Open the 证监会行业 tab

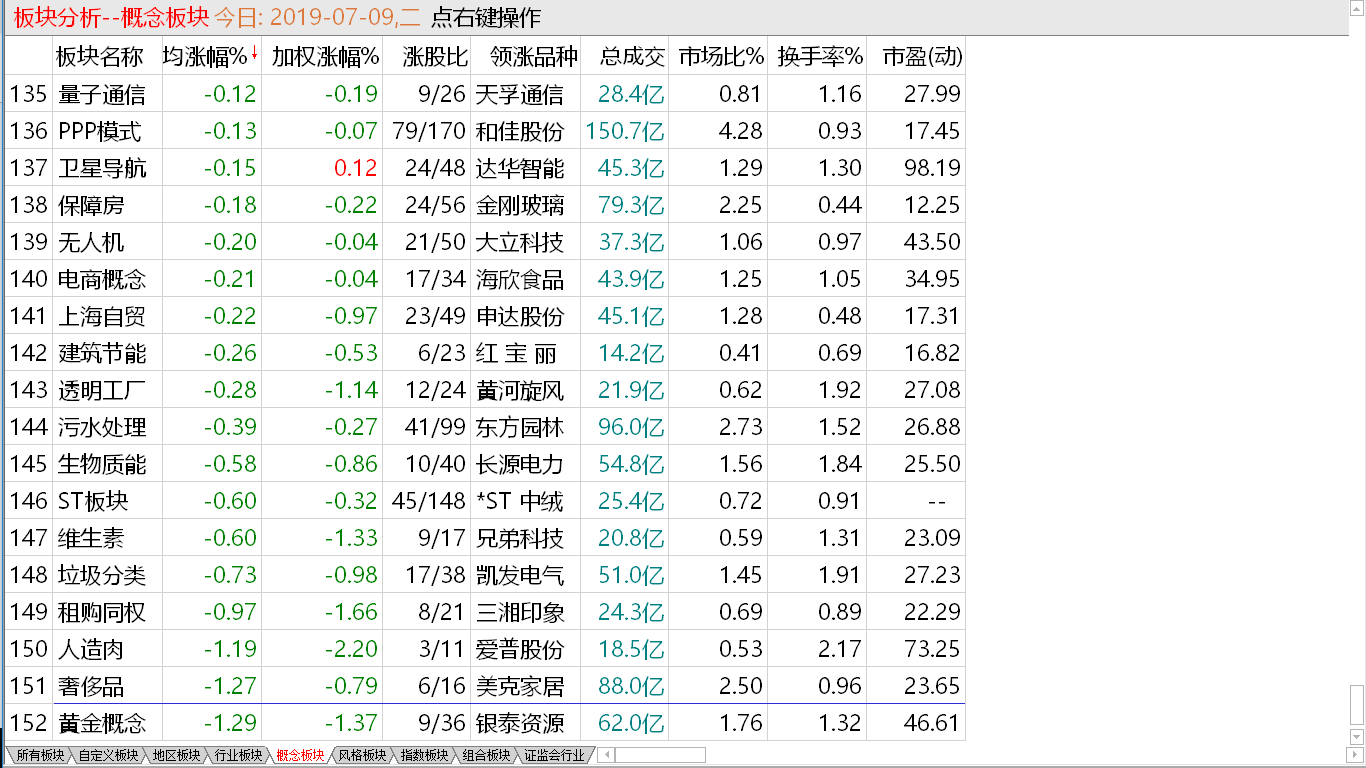click(x=554, y=755)
